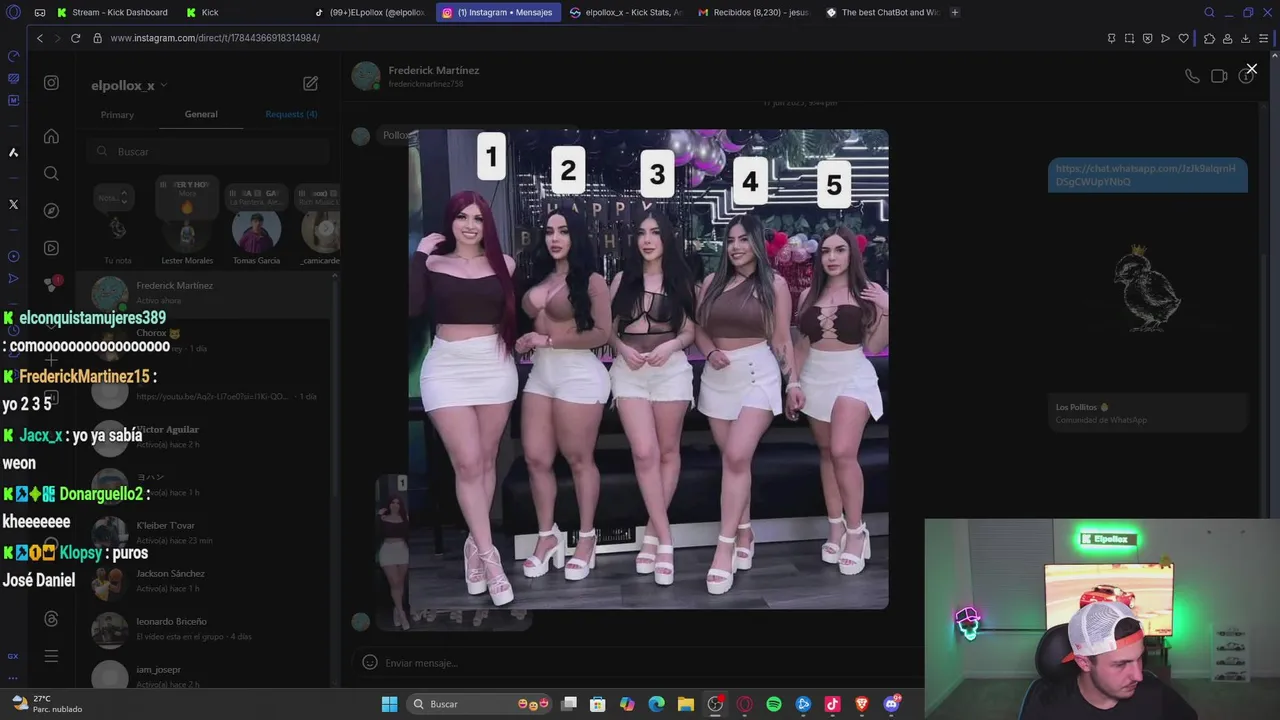Open Tomas Garcia's note avatar
The image size is (1280, 720).
click(256, 232)
